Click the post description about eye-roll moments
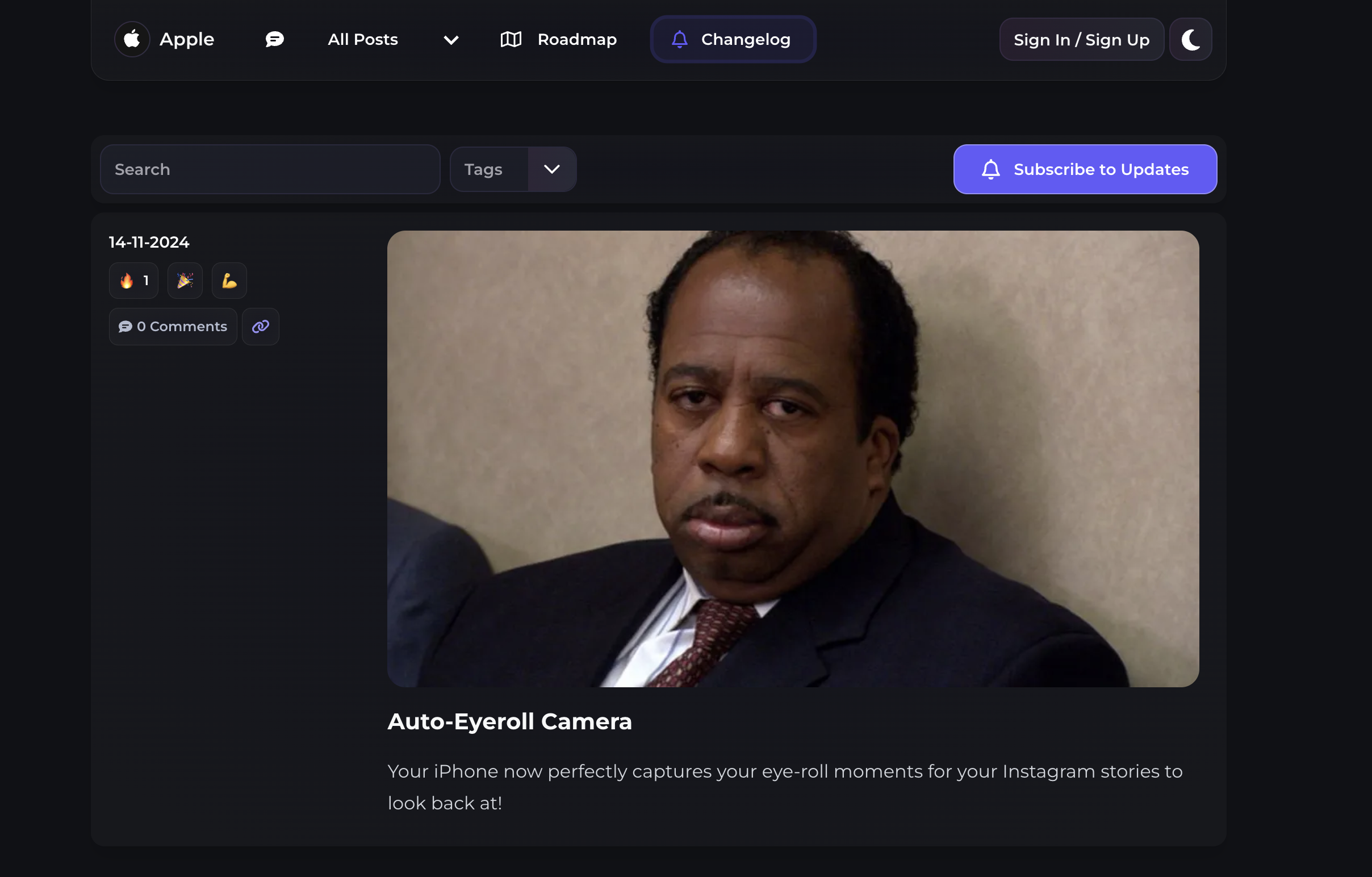 785,787
